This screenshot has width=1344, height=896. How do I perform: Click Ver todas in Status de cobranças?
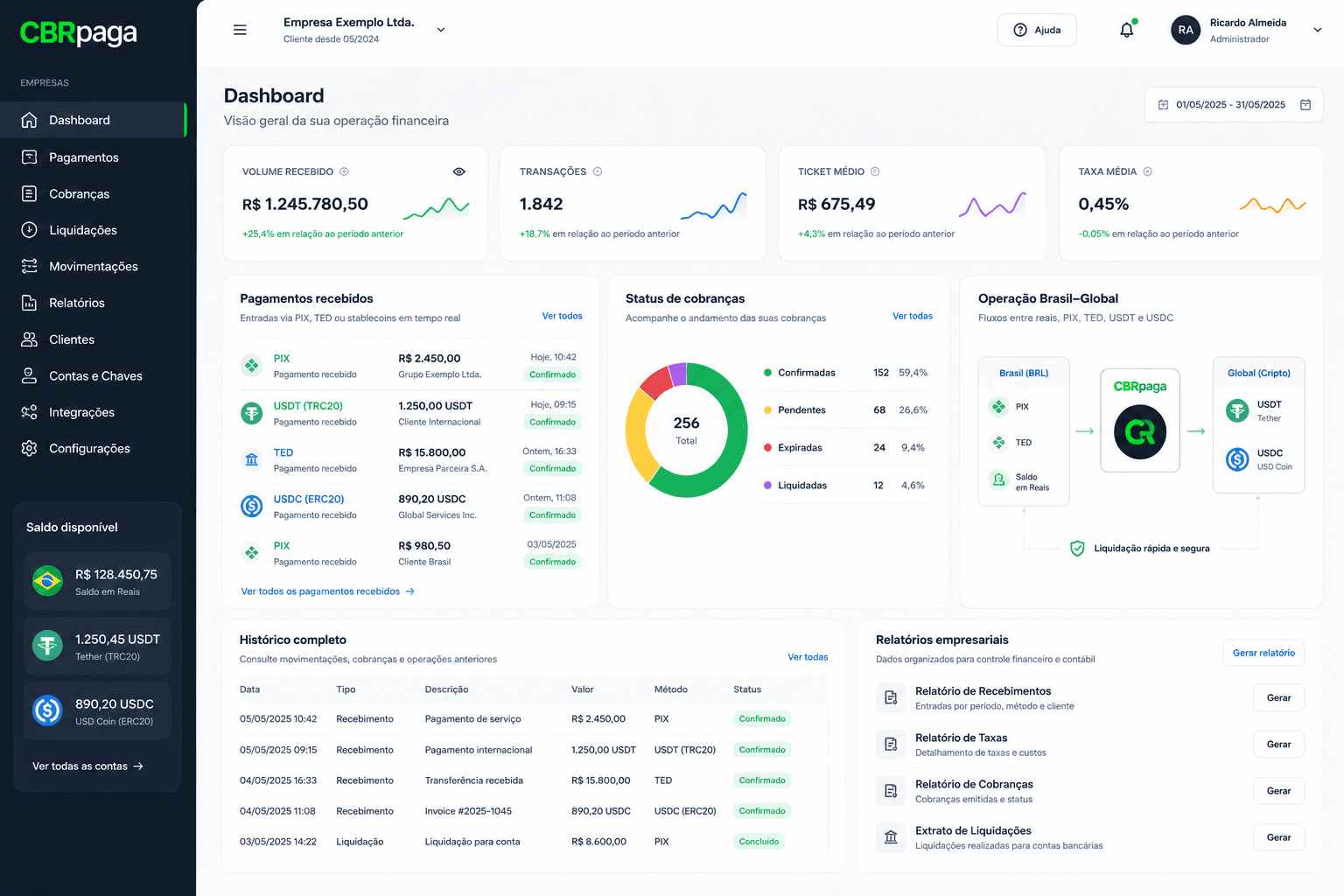point(913,316)
